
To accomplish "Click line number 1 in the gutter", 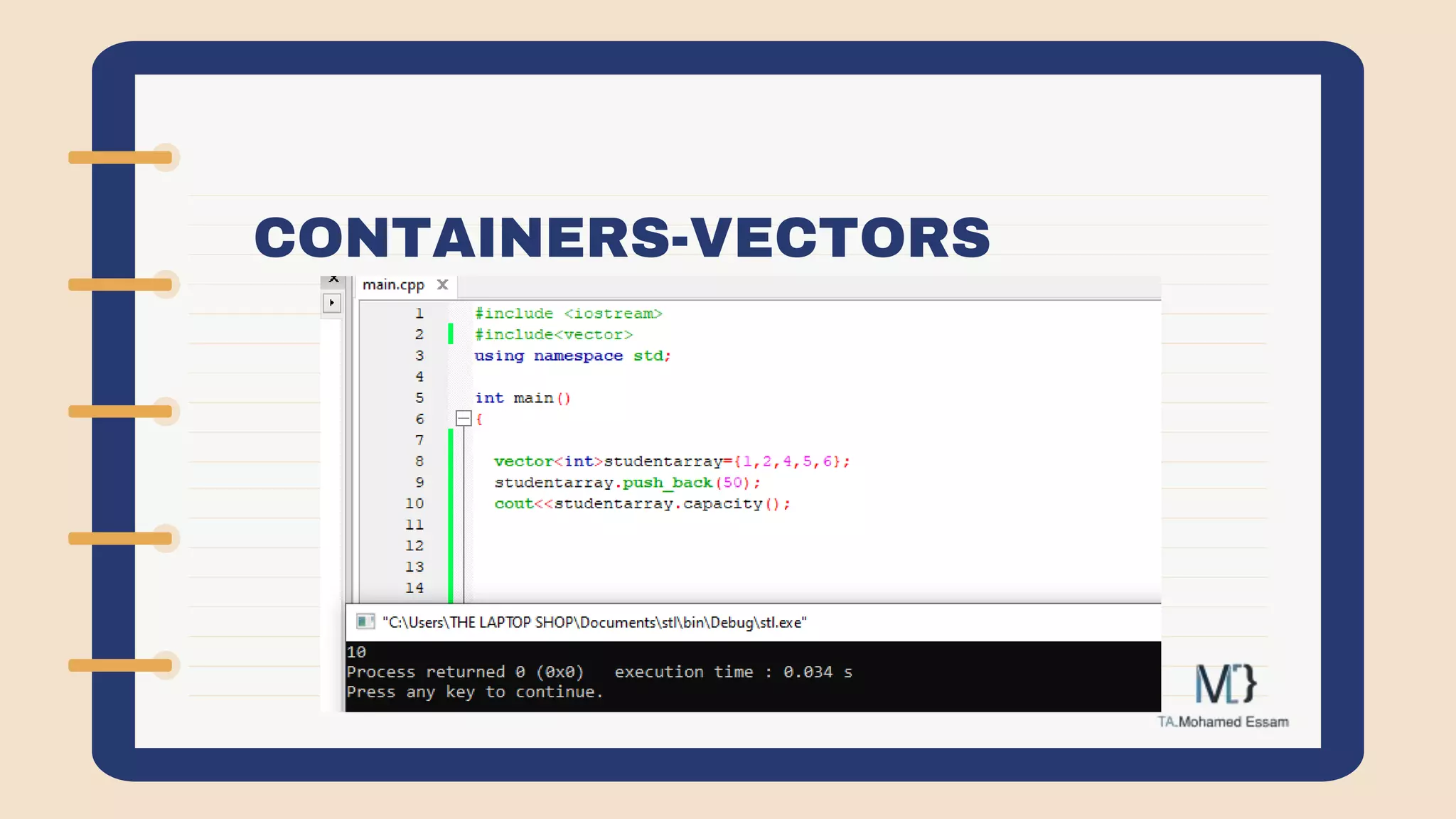I will click(x=419, y=314).
